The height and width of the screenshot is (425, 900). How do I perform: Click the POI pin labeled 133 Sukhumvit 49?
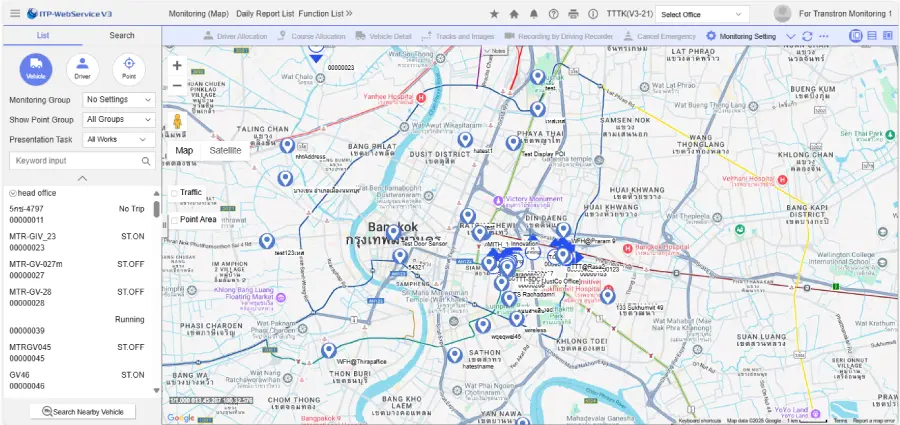coord(607,296)
